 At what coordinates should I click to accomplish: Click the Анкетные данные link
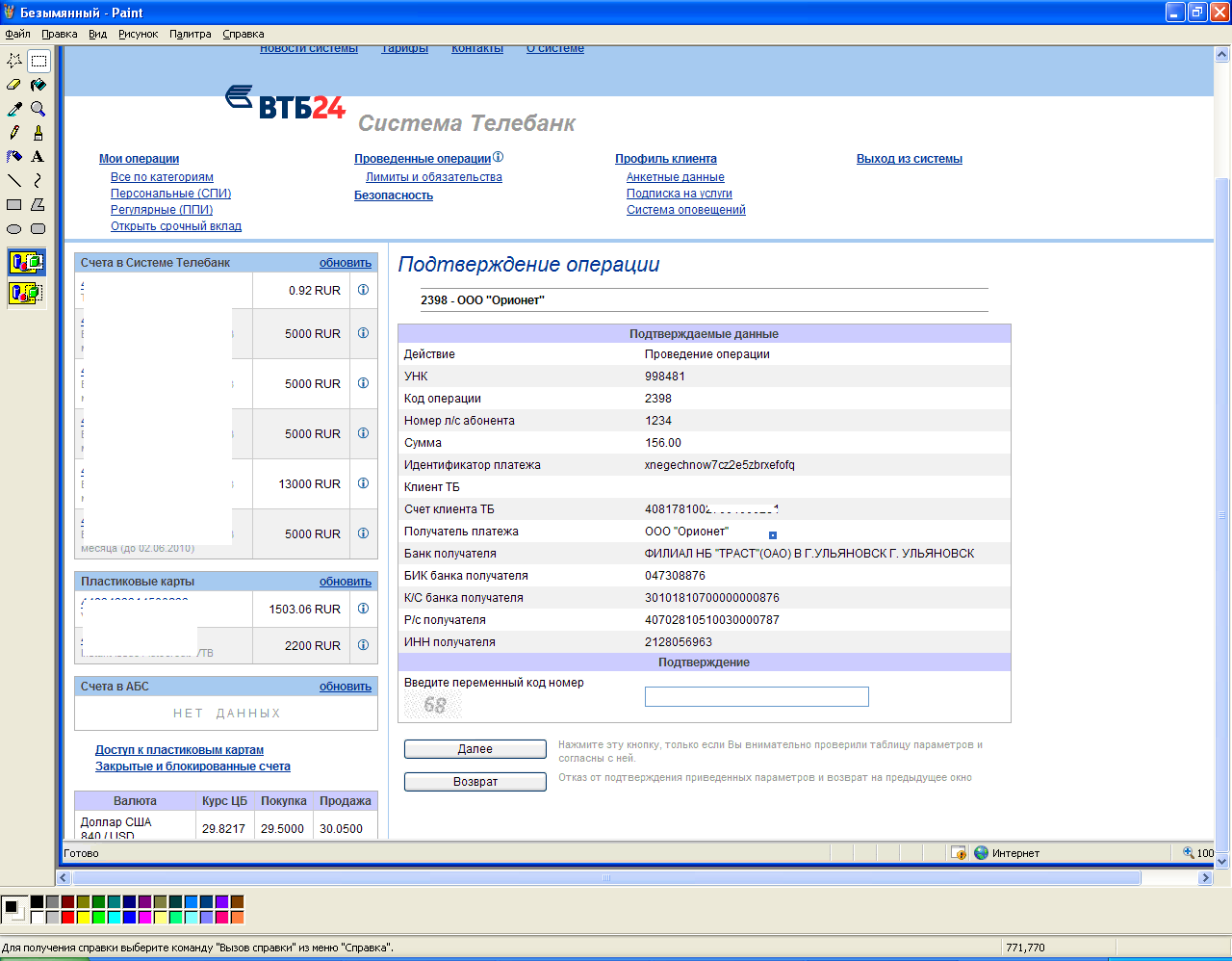coord(676,177)
